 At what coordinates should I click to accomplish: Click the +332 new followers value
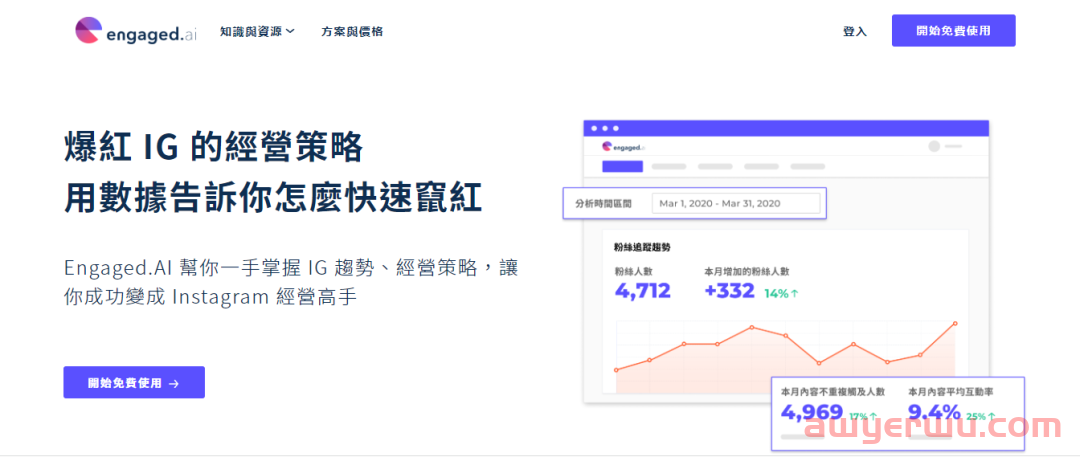pos(729,290)
